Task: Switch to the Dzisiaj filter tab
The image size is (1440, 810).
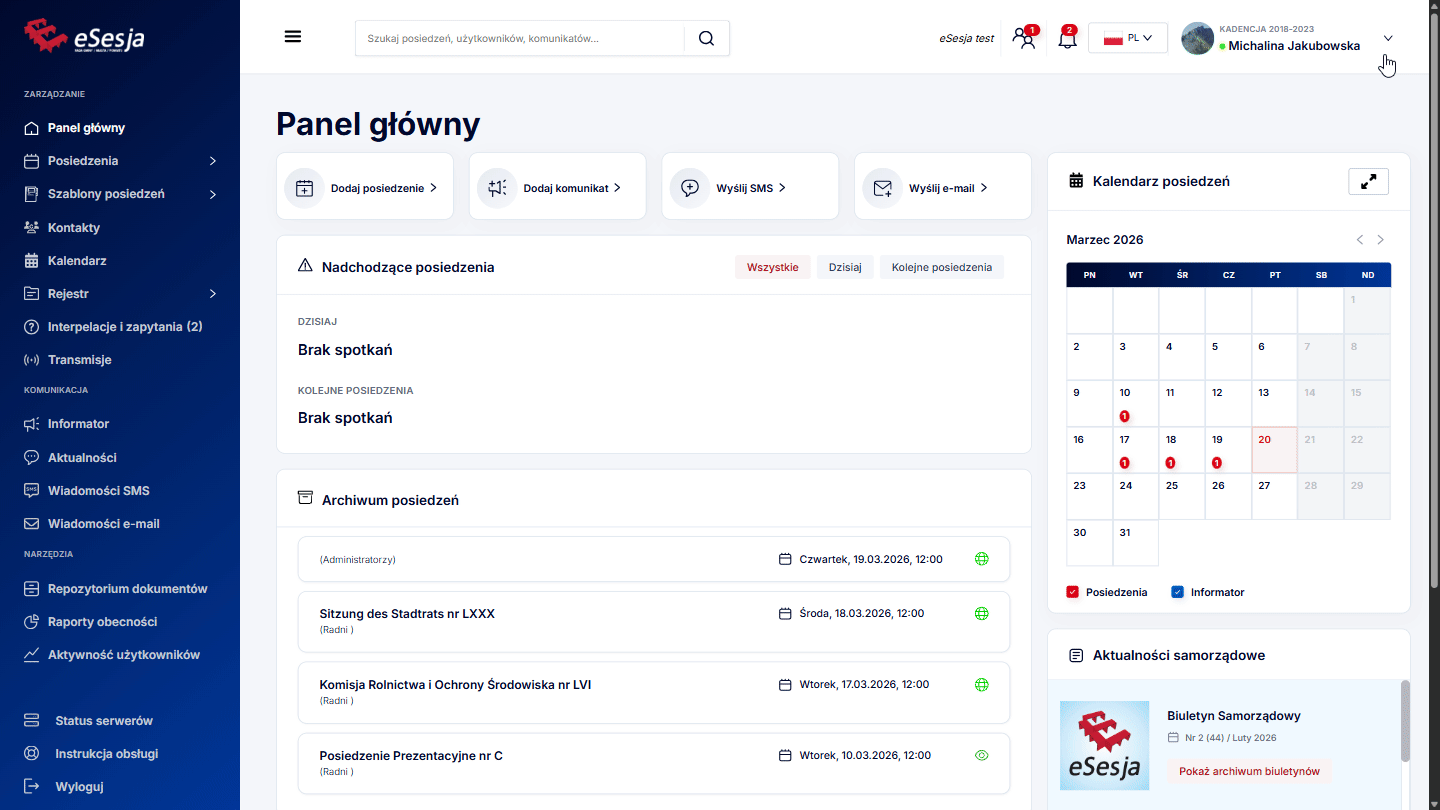Action: click(845, 267)
